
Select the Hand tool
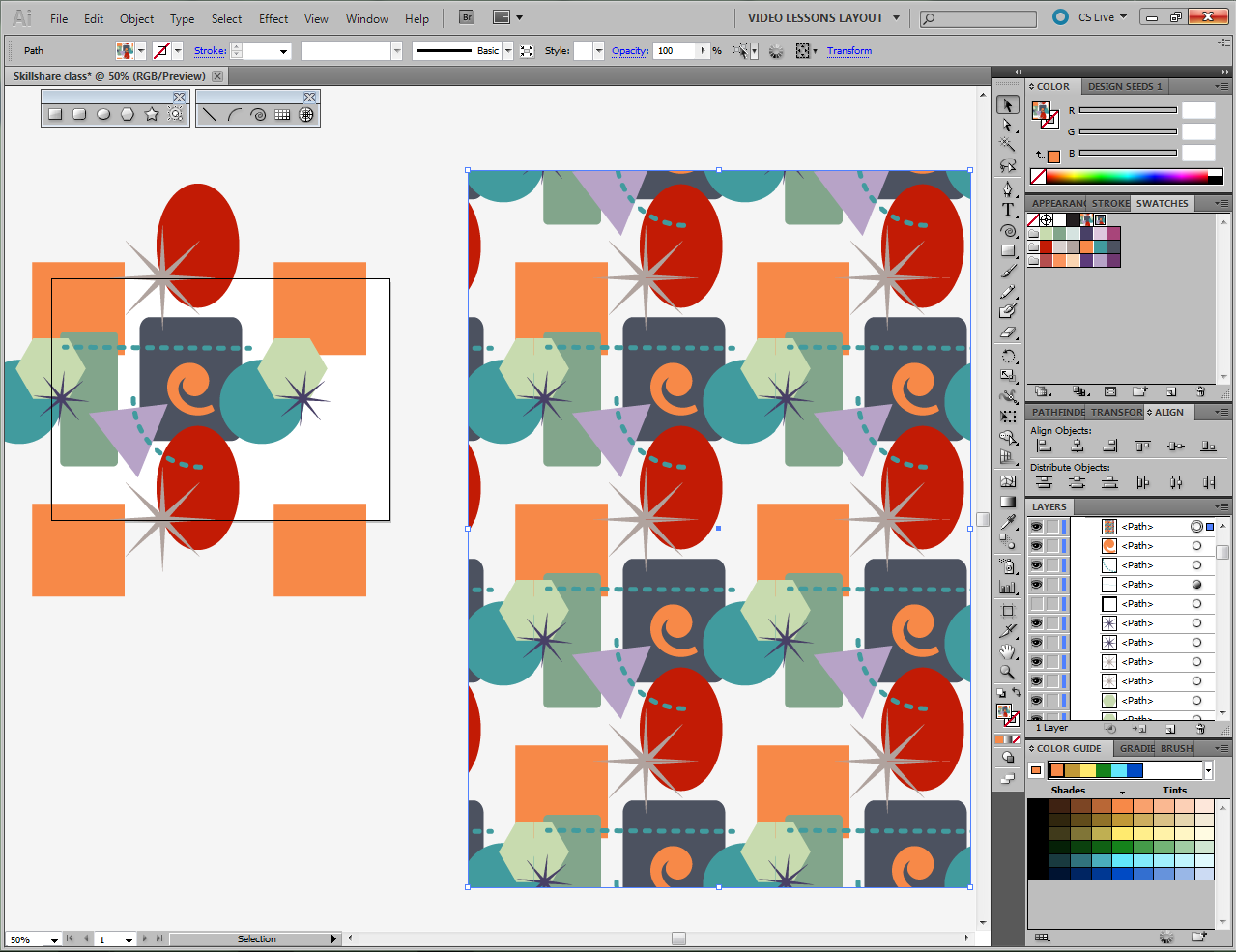coord(1008,651)
